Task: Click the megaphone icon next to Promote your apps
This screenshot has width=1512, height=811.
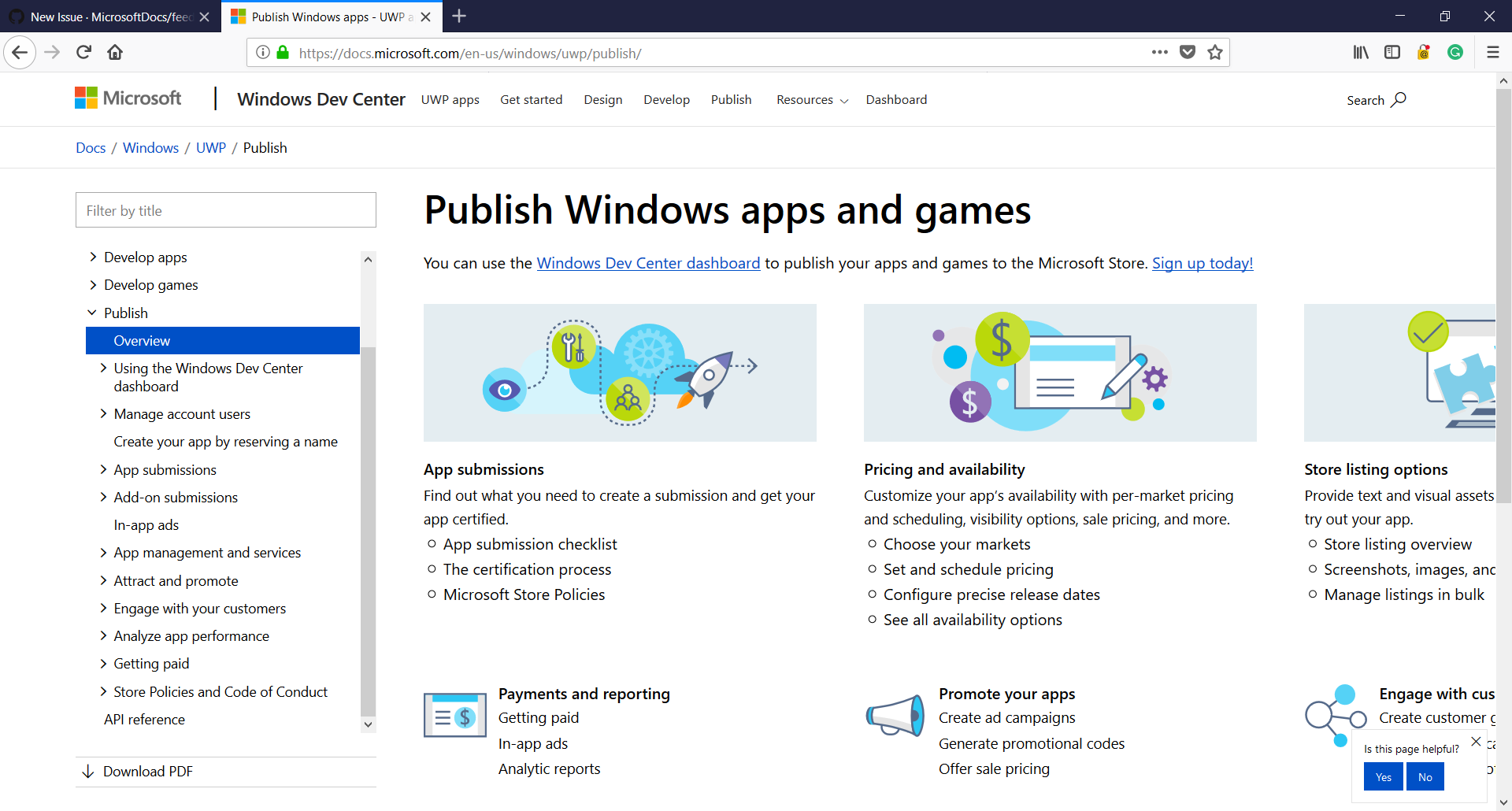Action: pos(895,715)
